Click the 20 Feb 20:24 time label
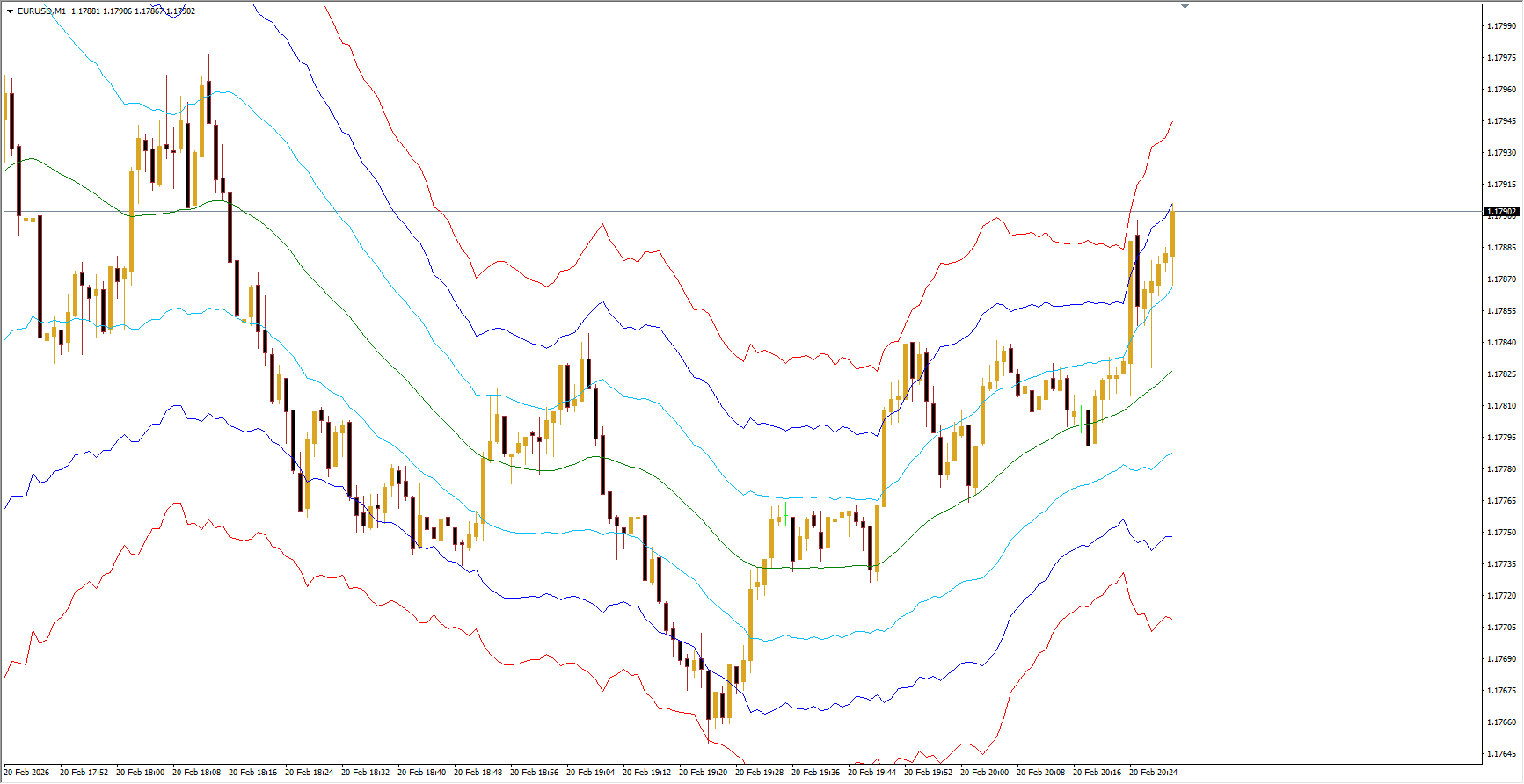Screen dimensions: 1524x784 point(1153,773)
